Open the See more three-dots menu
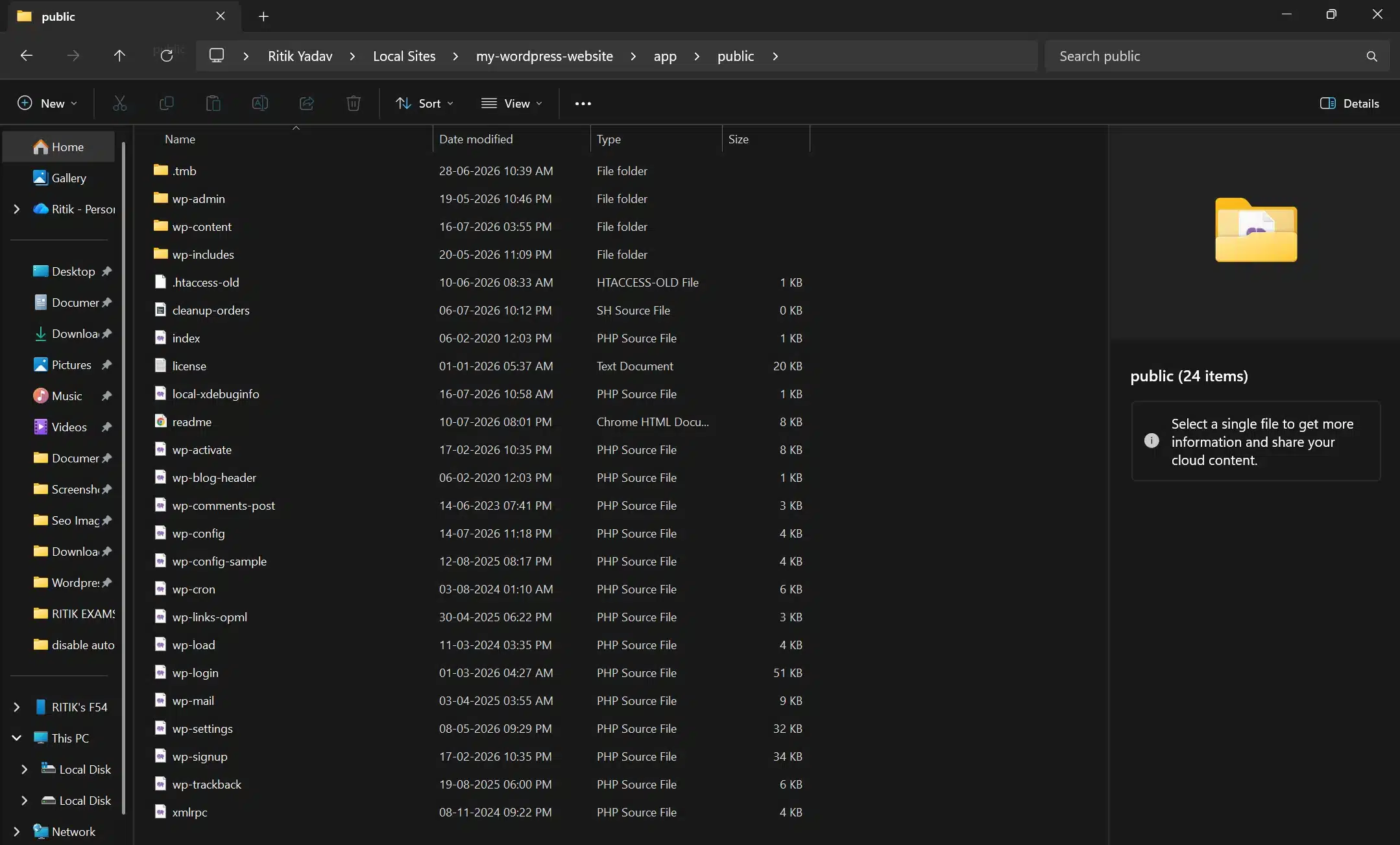The height and width of the screenshot is (845, 1400). (x=583, y=103)
